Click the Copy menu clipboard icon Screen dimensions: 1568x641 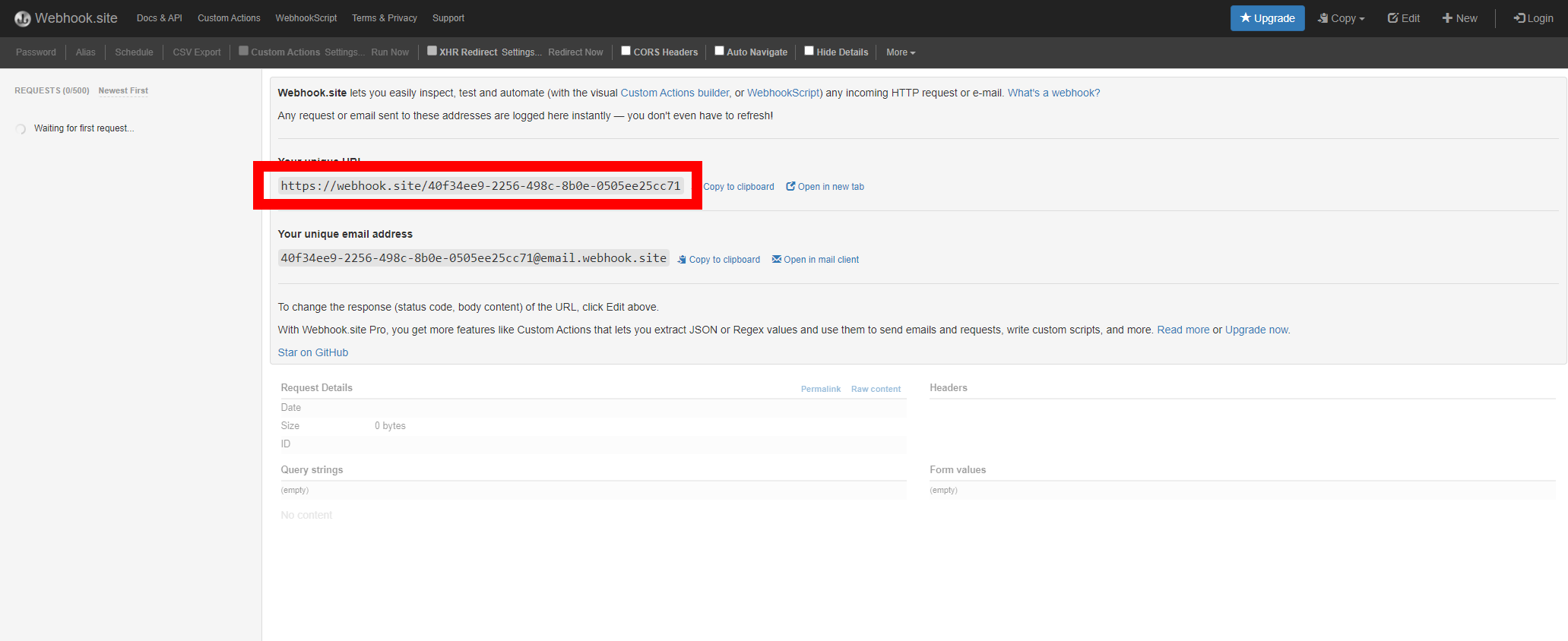pos(1323,17)
